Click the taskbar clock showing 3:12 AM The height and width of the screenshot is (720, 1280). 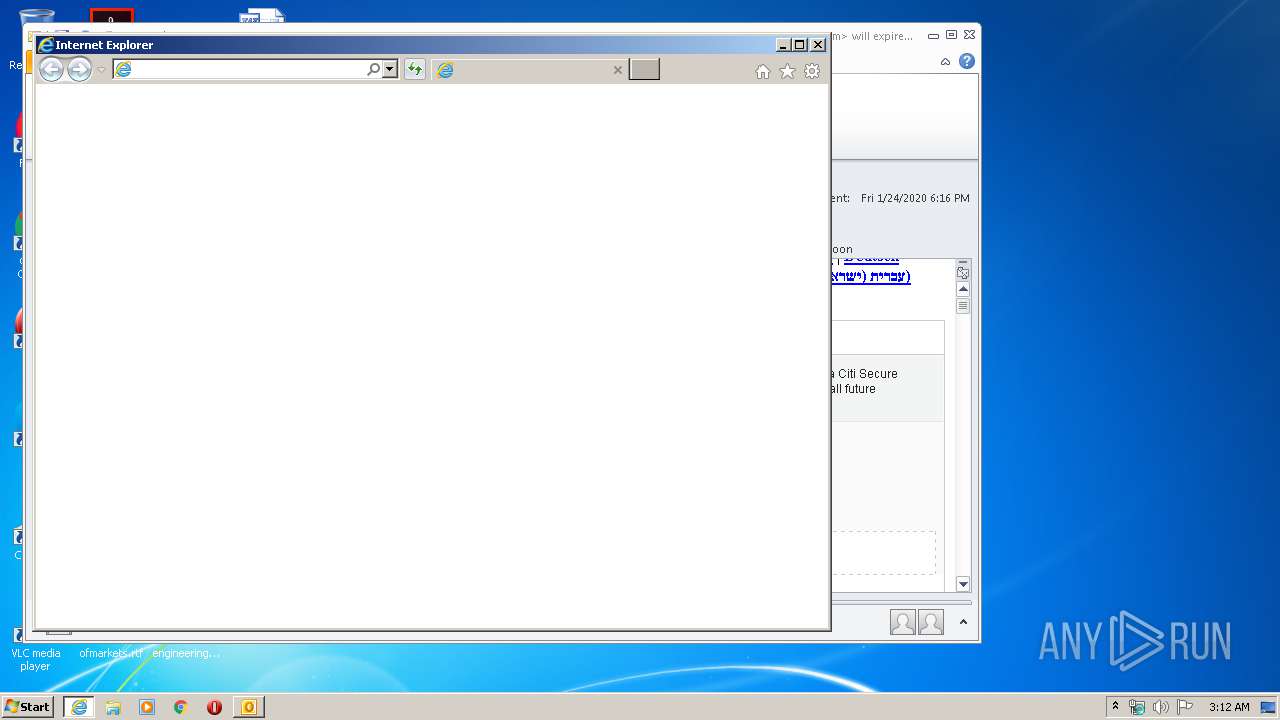[1229, 707]
